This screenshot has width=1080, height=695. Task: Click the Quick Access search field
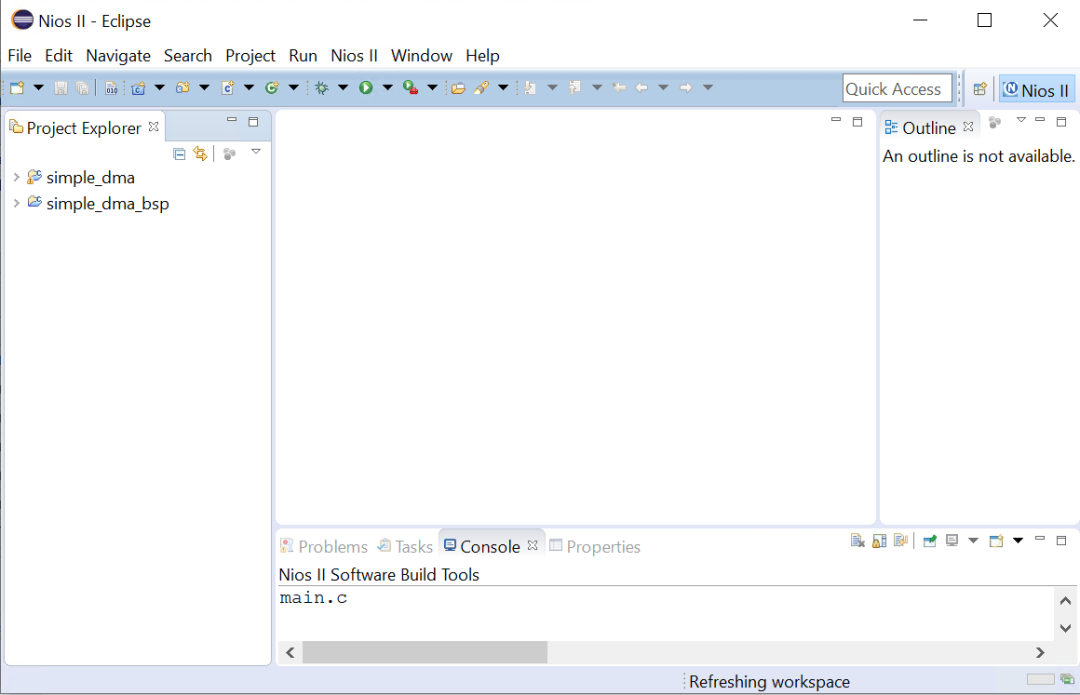[x=897, y=89]
